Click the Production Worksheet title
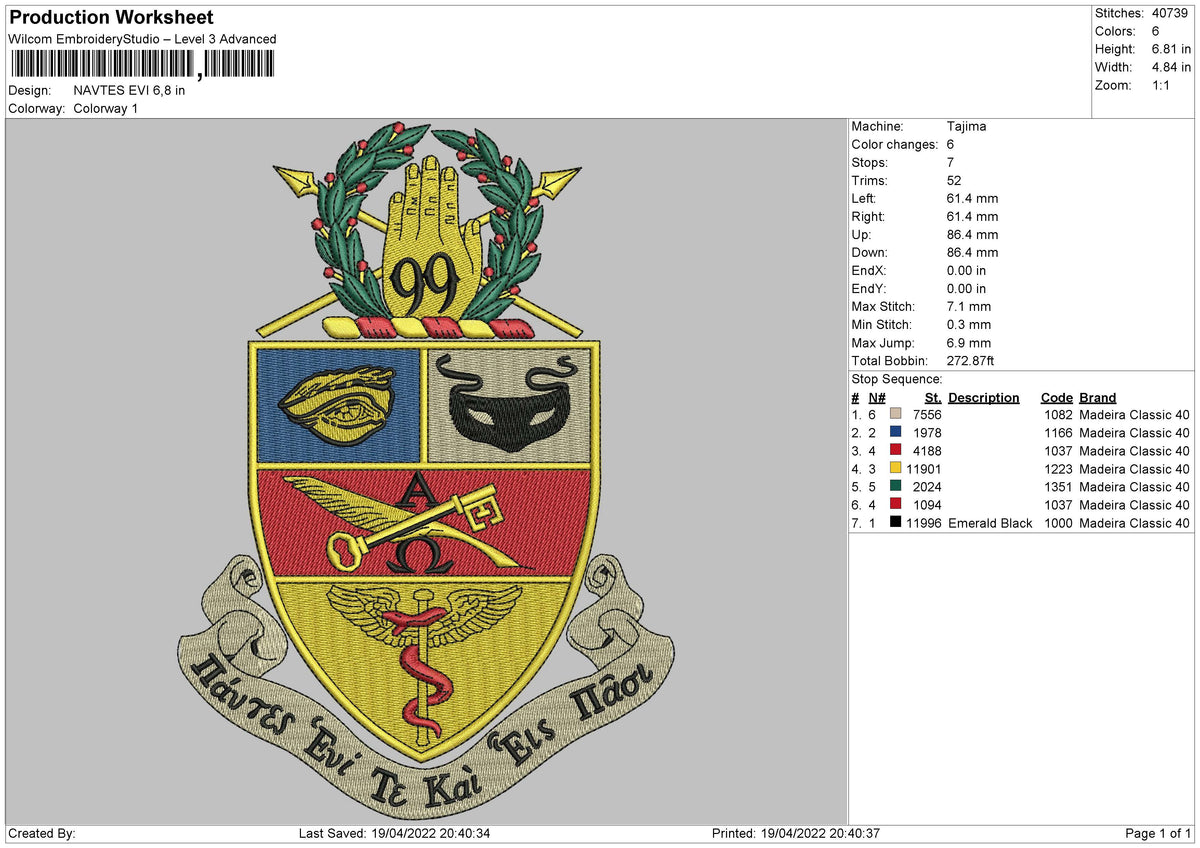 pyautogui.click(x=111, y=18)
